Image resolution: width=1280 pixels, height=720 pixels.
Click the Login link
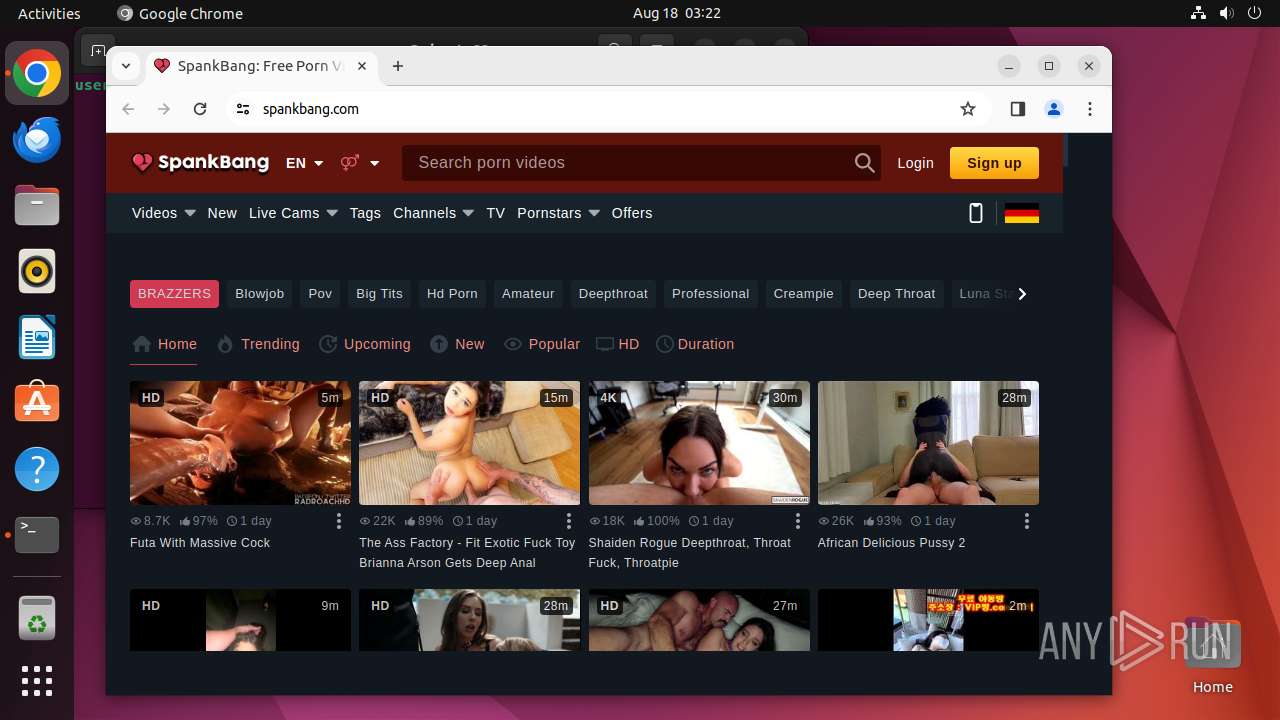(915, 163)
